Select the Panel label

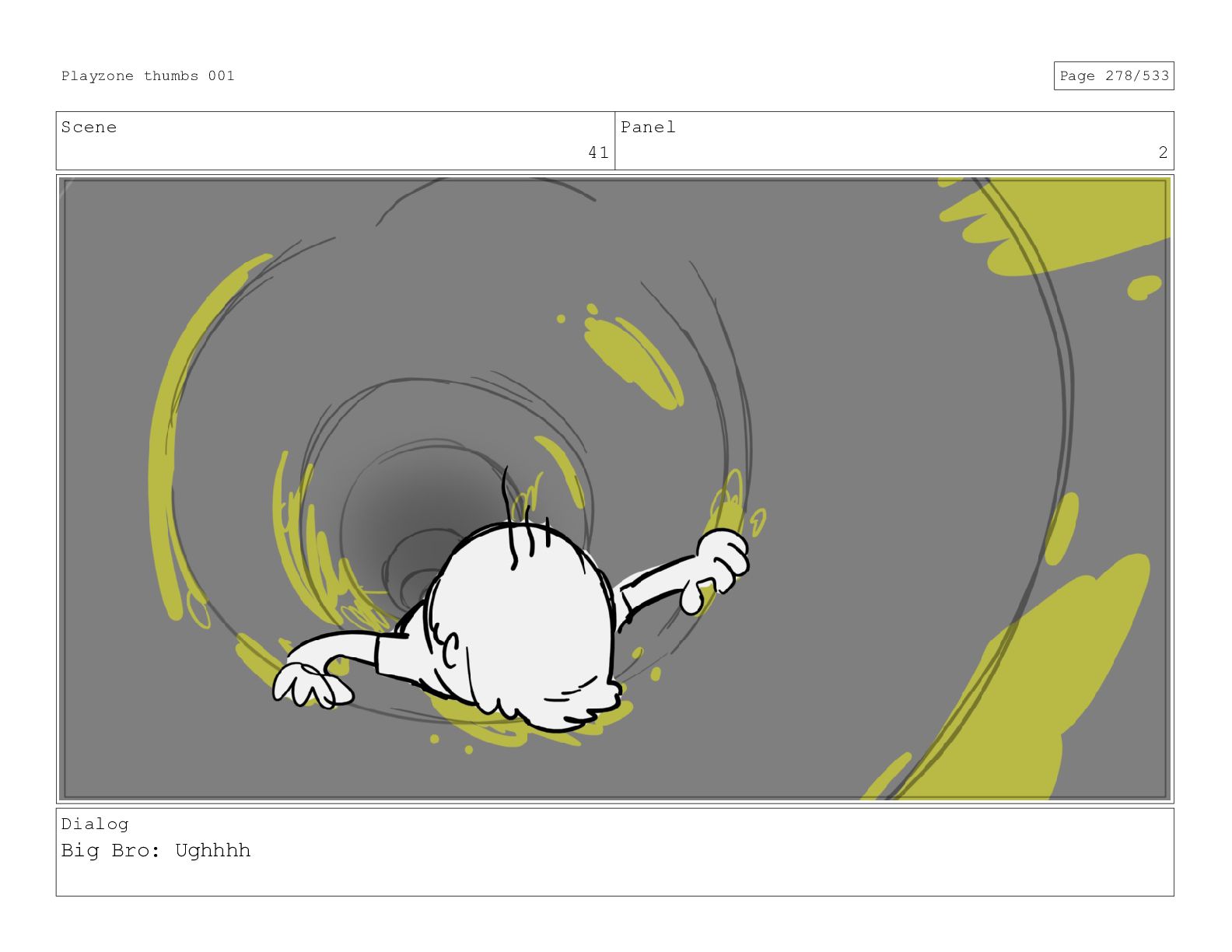coord(648,128)
